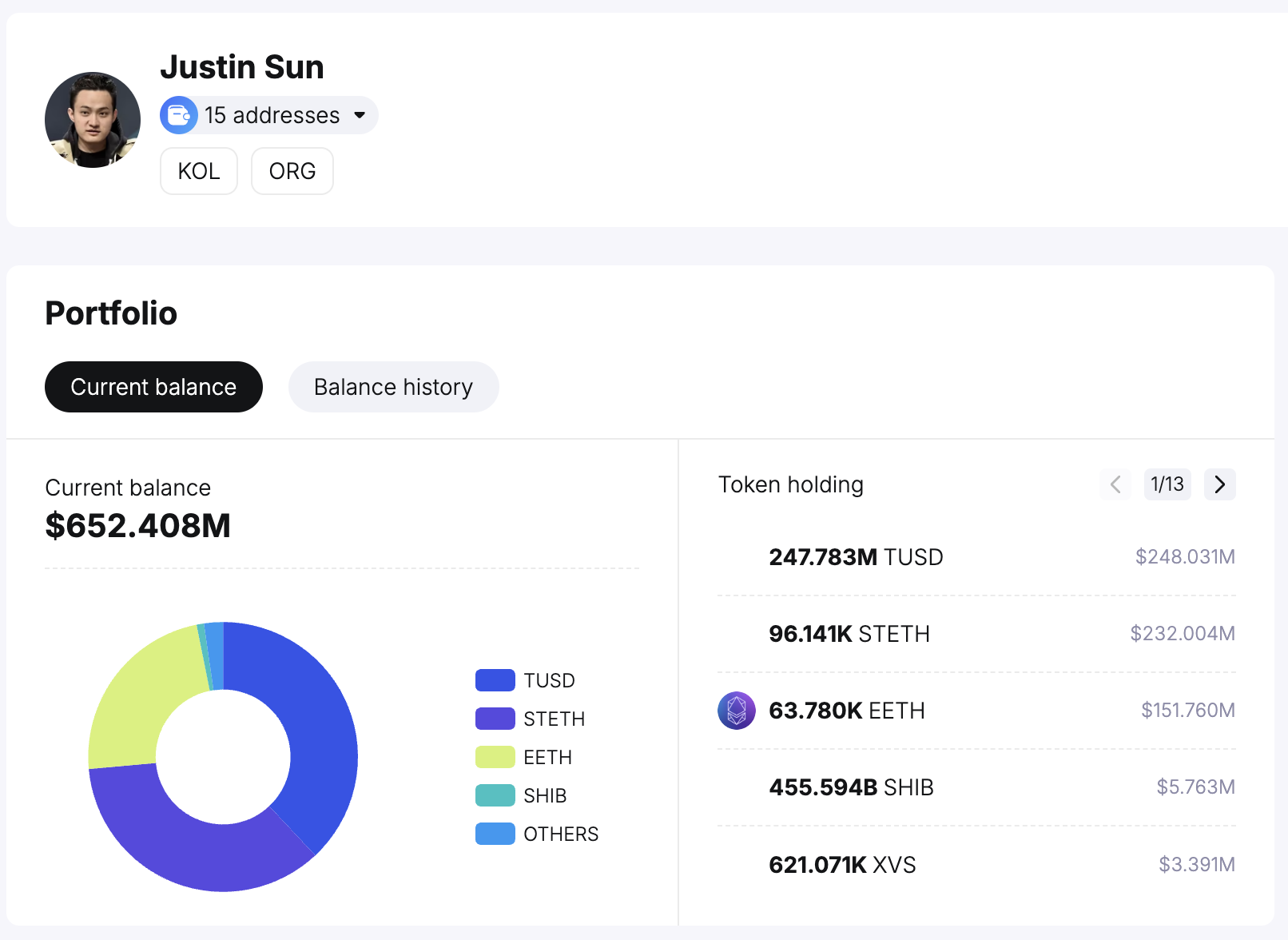Select the 455.594B SHIB holding row
Screen dimensions: 1288x940
pos(976,787)
